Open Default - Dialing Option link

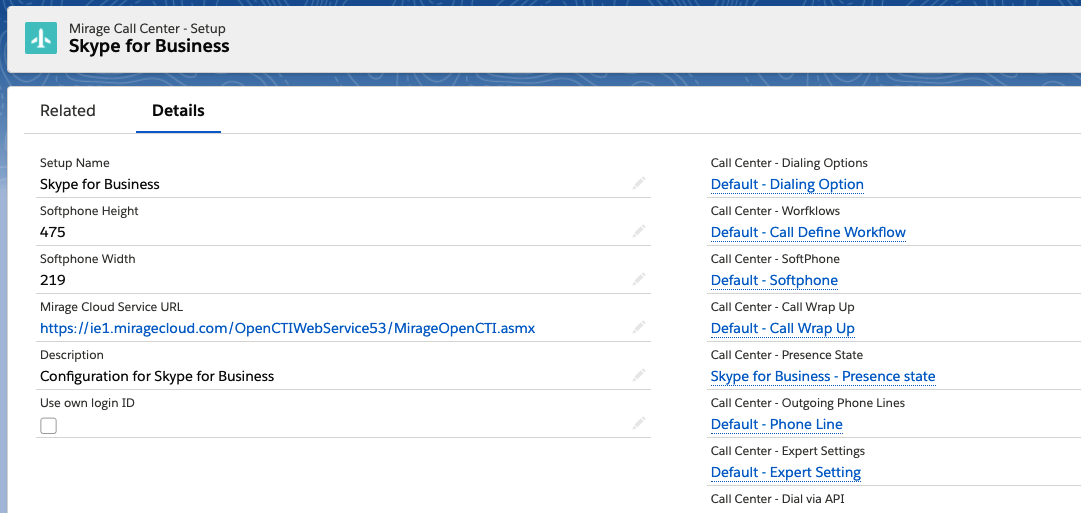(x=787, y=185)
